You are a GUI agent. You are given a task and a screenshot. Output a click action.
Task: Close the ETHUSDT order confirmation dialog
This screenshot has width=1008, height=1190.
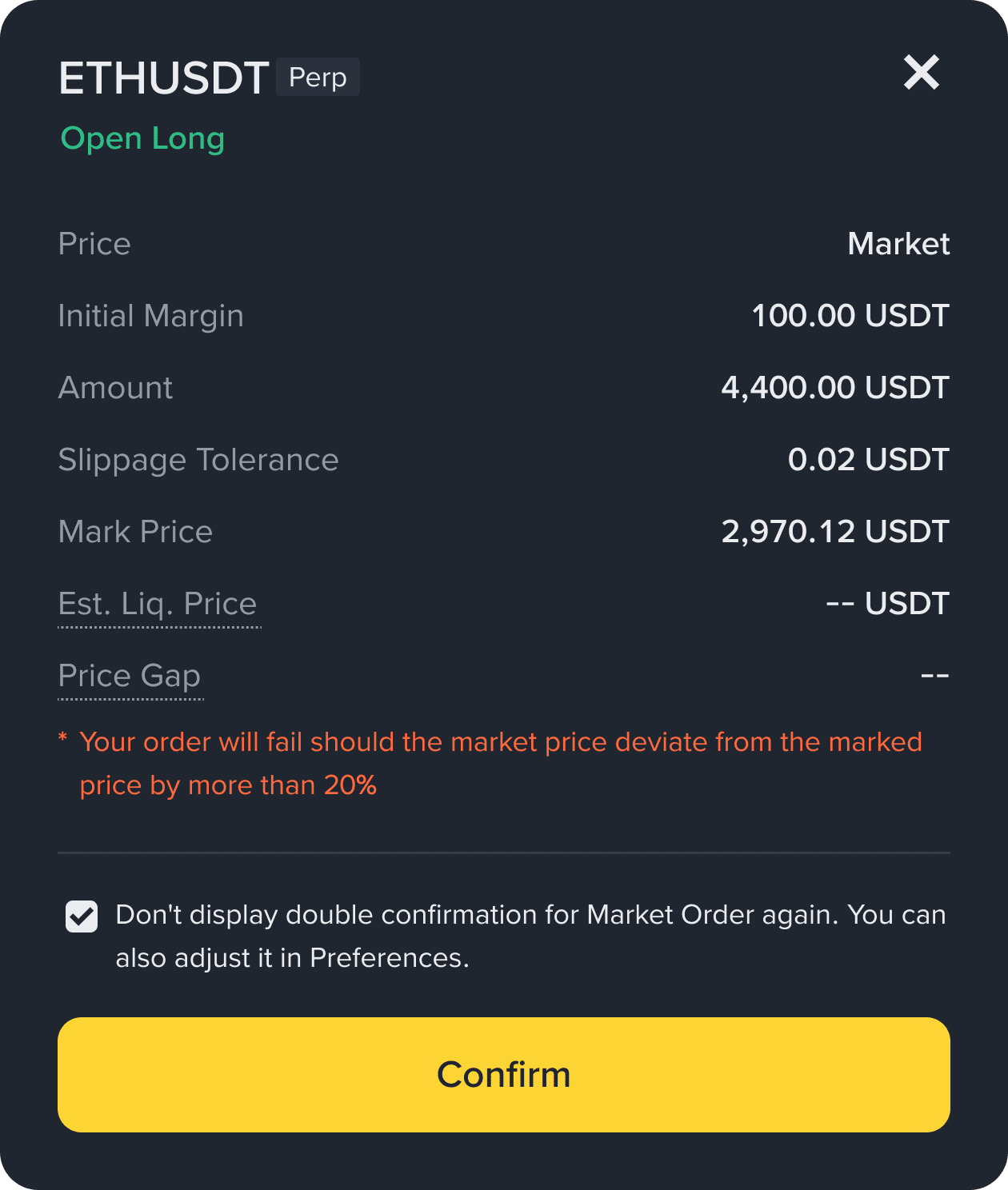click(921, 73)
